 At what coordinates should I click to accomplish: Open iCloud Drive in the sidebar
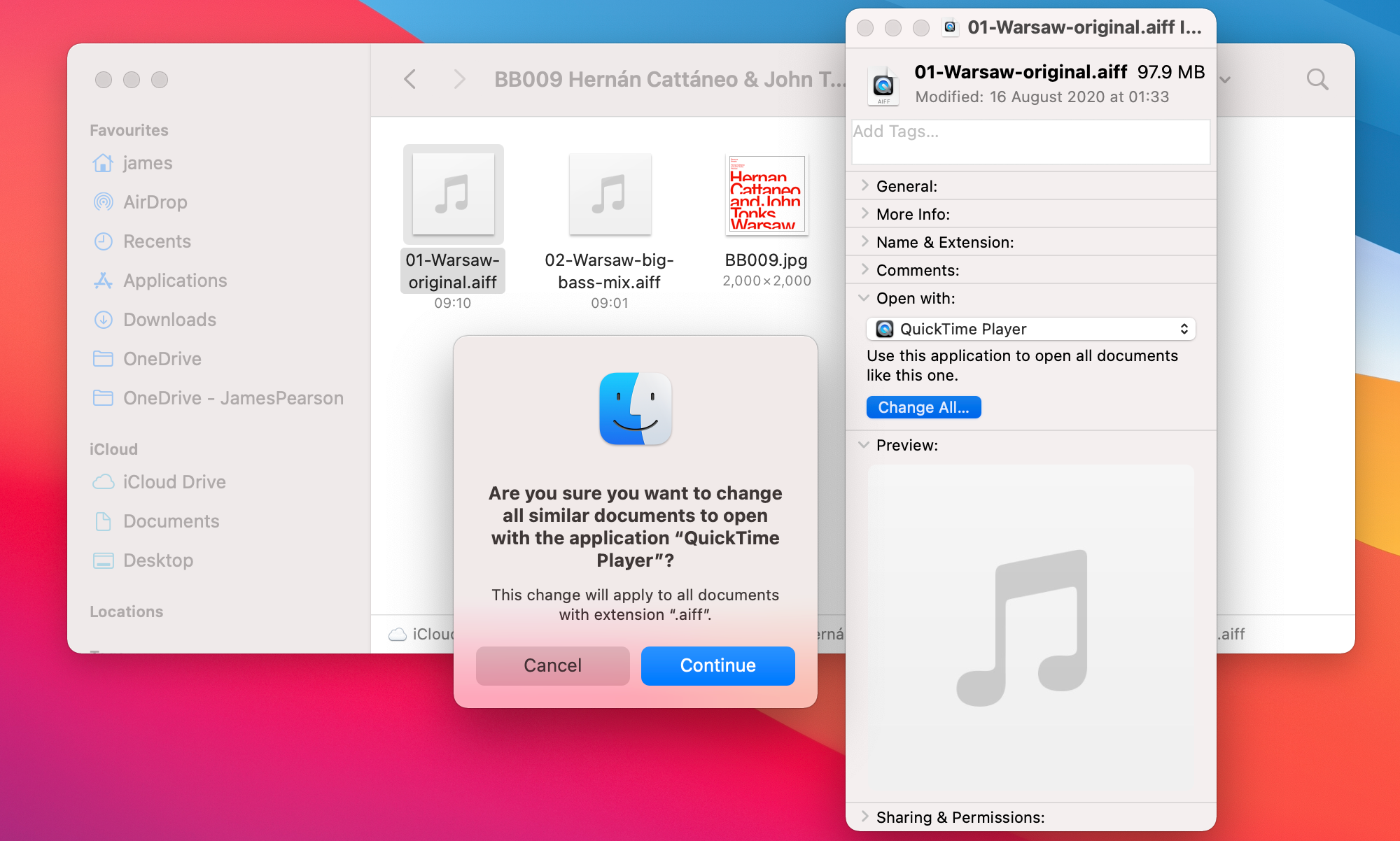160,482
